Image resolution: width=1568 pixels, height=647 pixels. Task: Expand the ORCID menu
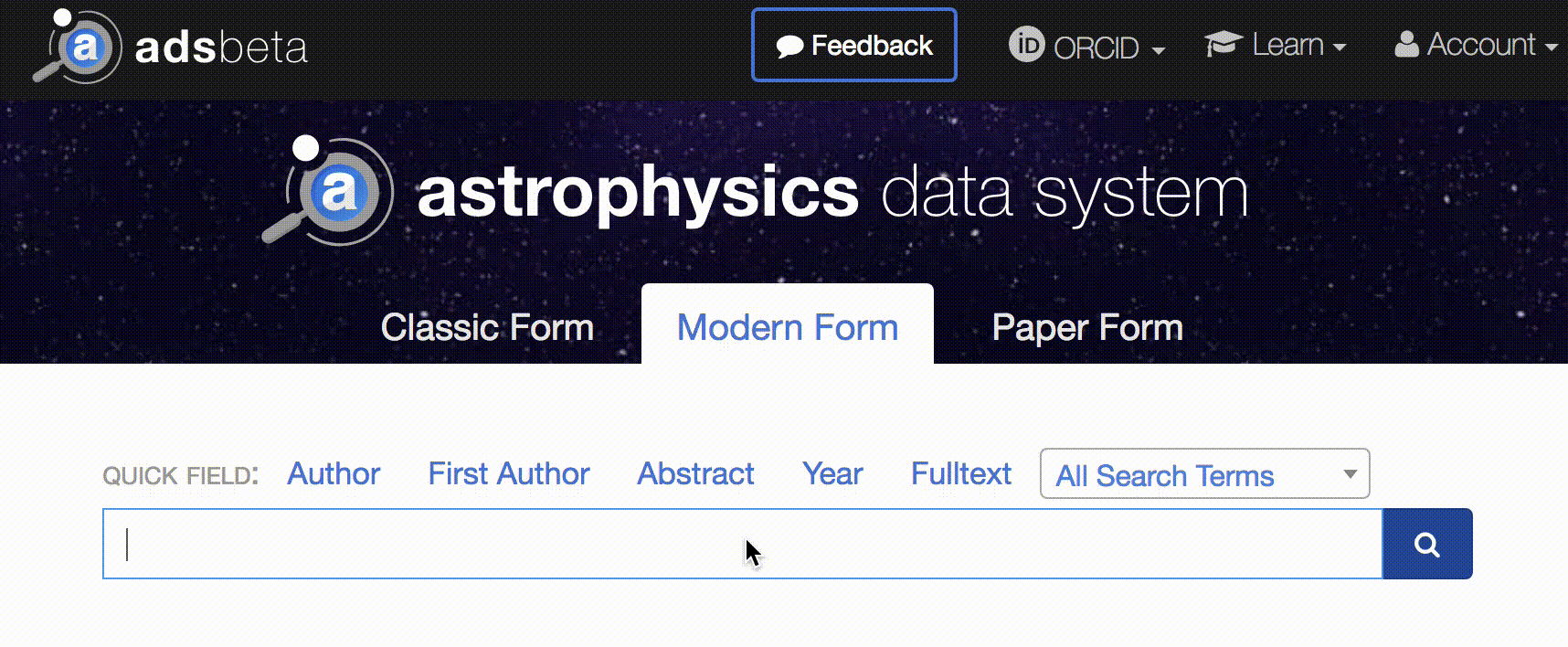[x=1101, y=46]
